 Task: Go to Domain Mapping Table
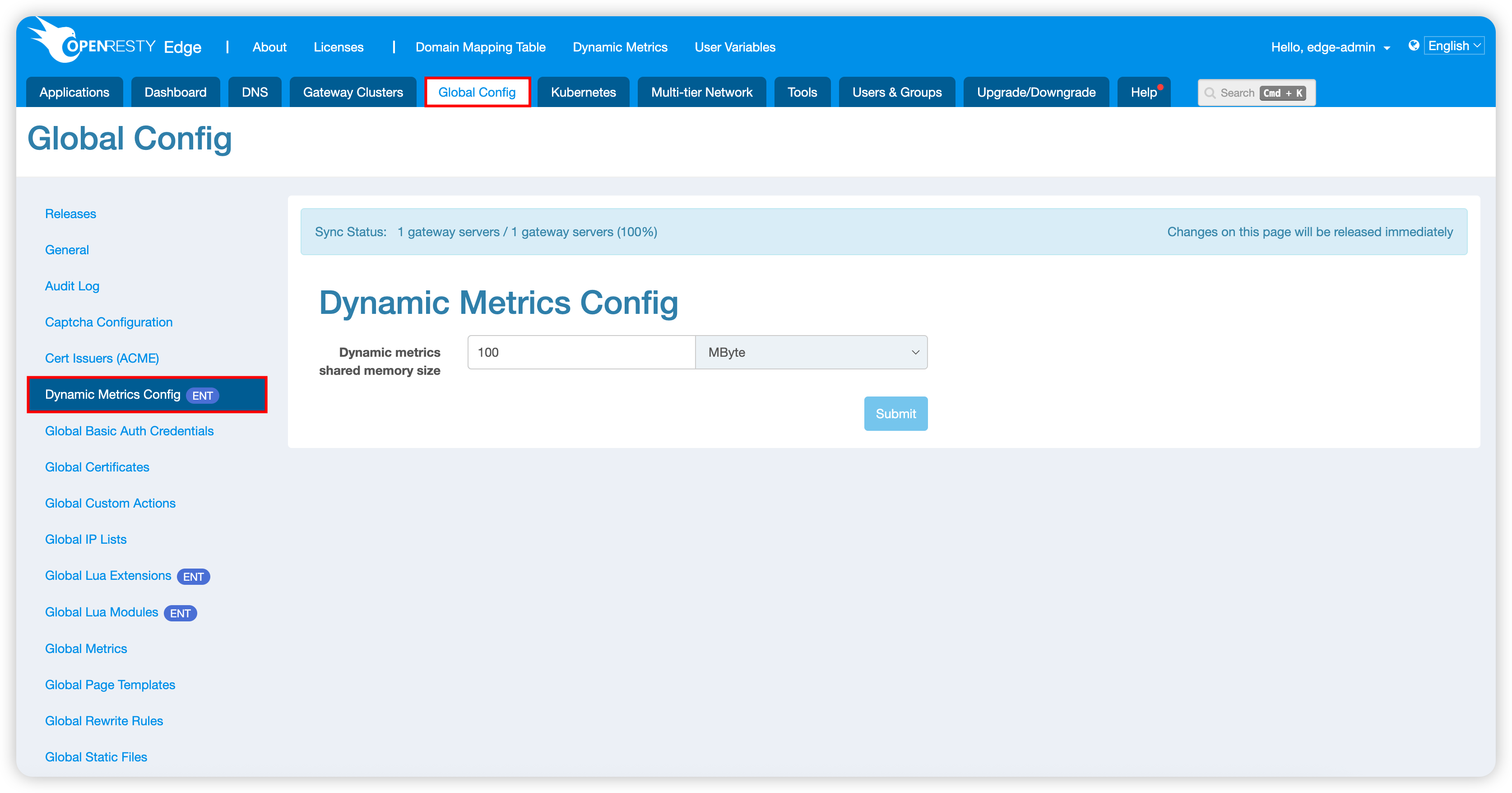[x=480, y=47]
